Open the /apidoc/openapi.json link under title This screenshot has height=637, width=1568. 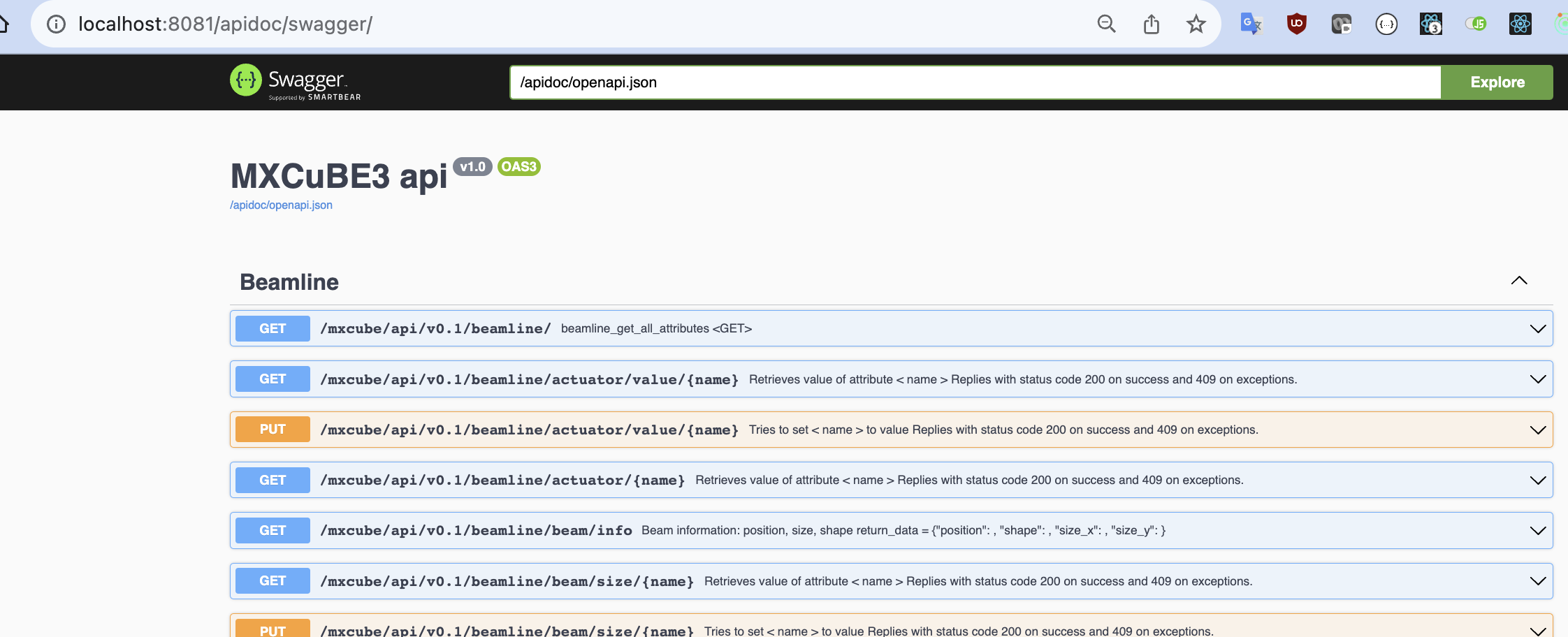[x=281, y=205]
